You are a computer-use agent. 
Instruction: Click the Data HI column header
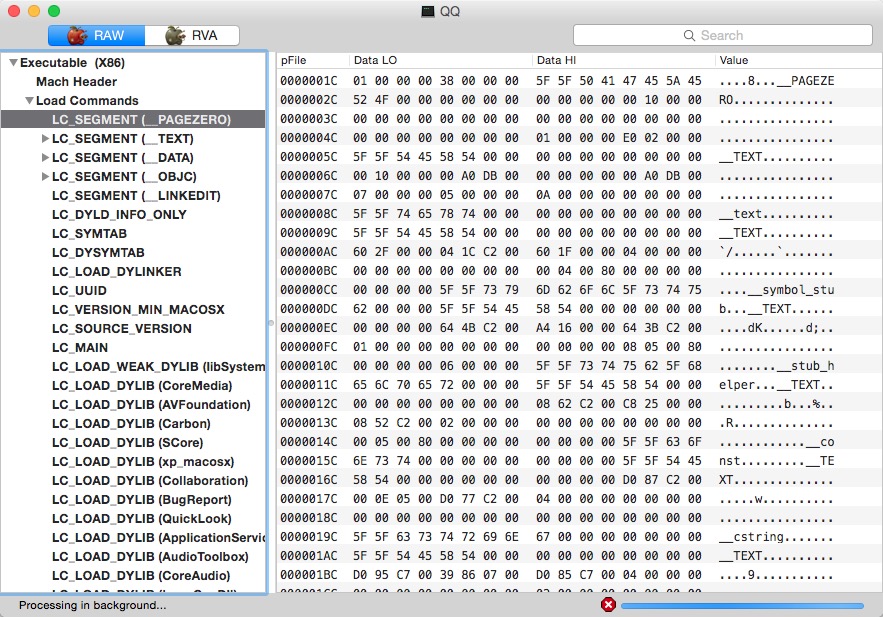click(x=623, y=60)
